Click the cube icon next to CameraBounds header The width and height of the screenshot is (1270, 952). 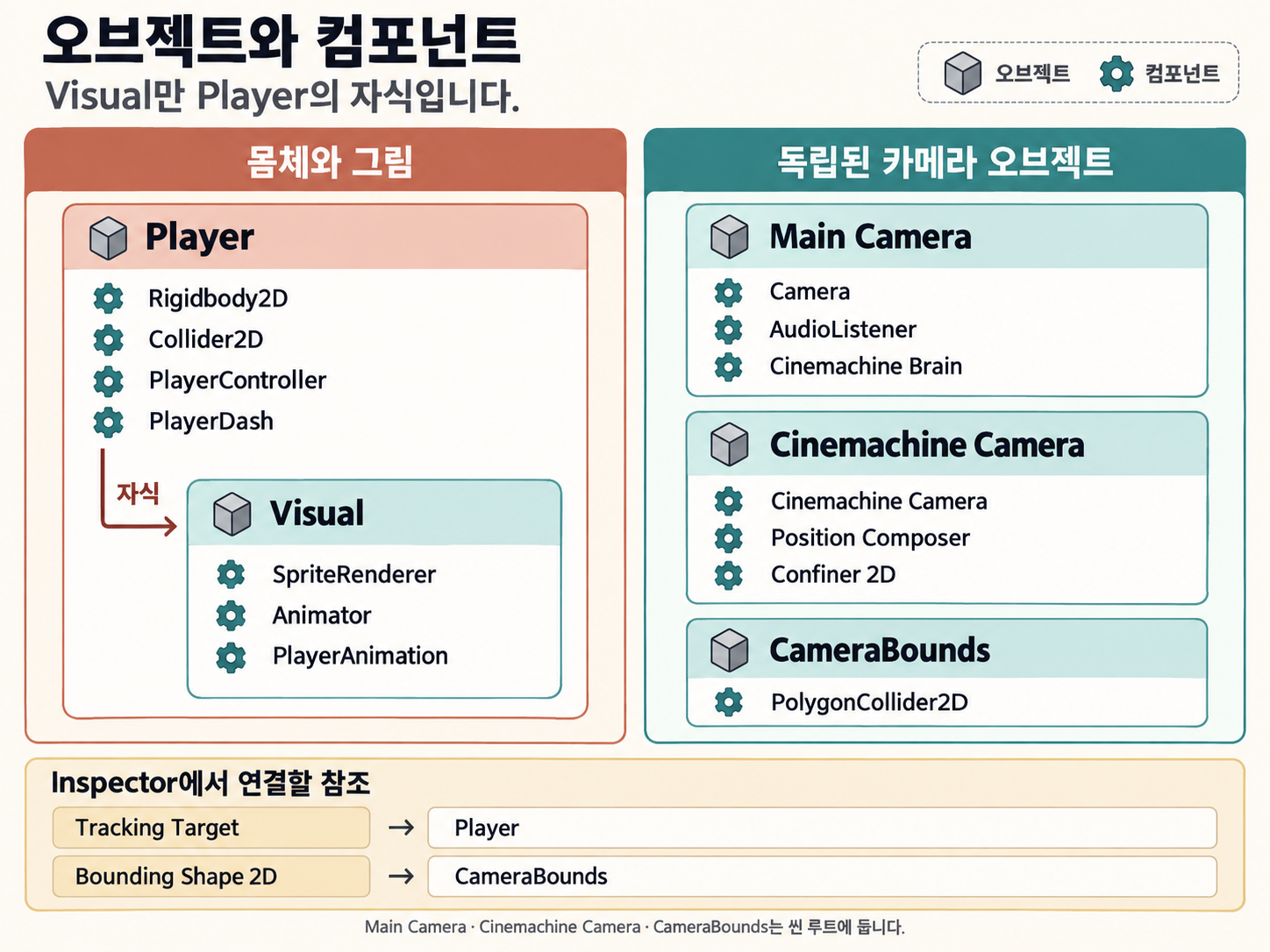click(x=730, y=650)
